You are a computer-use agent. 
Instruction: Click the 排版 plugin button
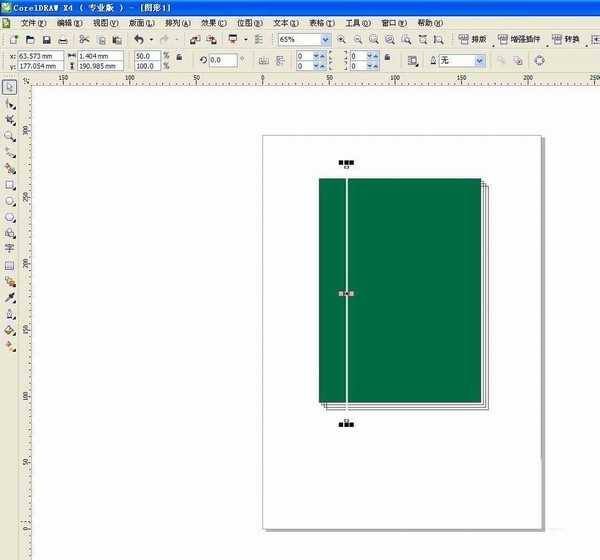tap(473, 39)
